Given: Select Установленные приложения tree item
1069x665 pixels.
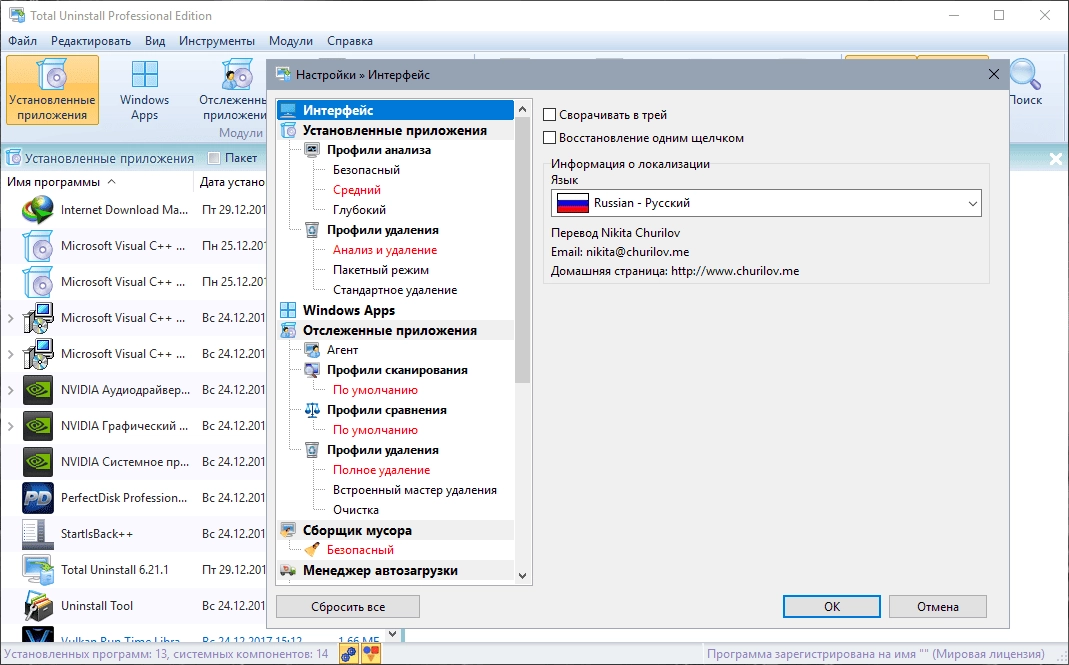Looking at the screenshot, I should pyautogui.click(x=395, y=130).
